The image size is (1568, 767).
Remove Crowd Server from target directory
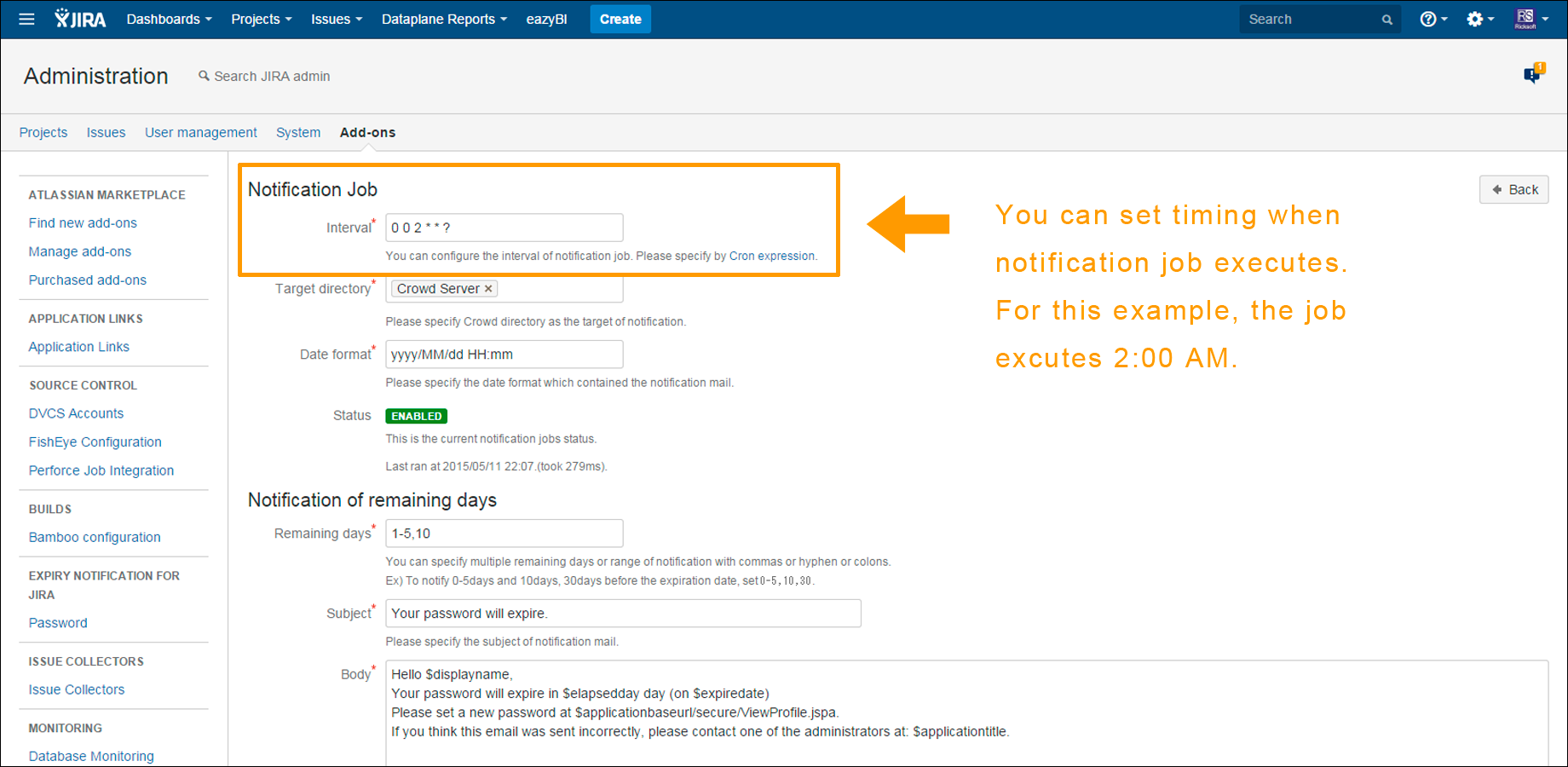[488, 289]
